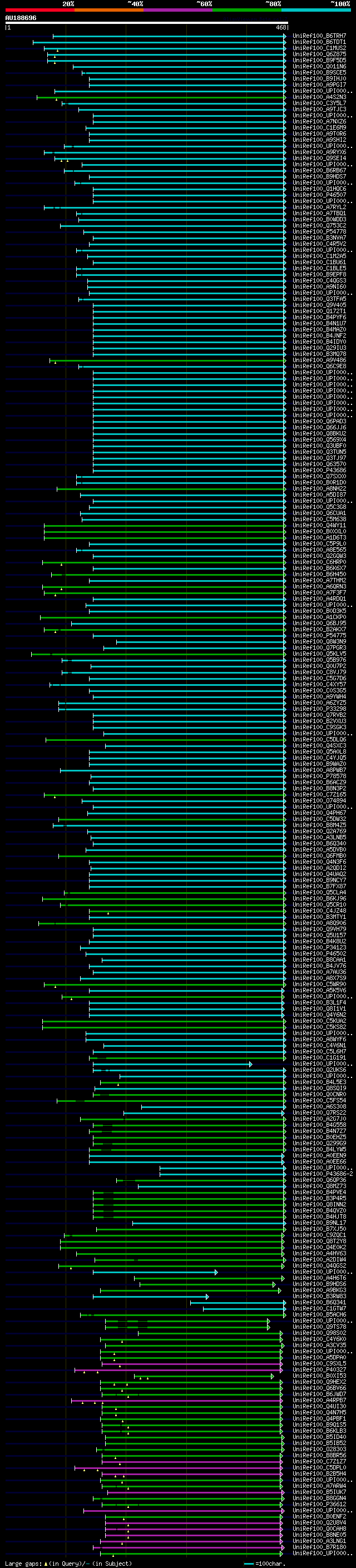356x1568 pixels.
Task: Select the UniRef100_B5ACH6 label
Action: click(319, 1314)
